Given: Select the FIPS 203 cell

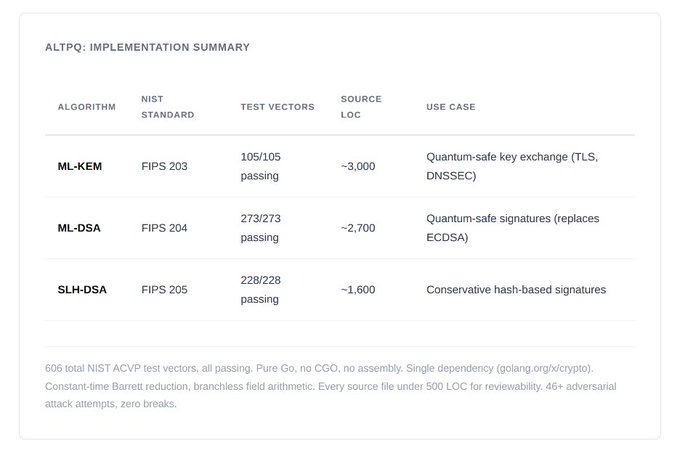Looking at the screenshot, I should (164, 166).
